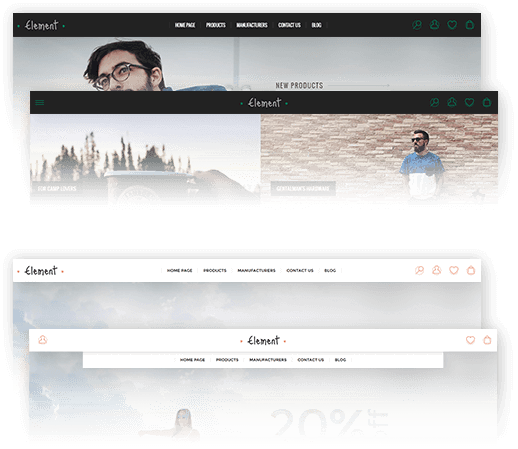Open the camping truck banner image
This screenshot has width=518, height=449.
(x=145, y=159)
